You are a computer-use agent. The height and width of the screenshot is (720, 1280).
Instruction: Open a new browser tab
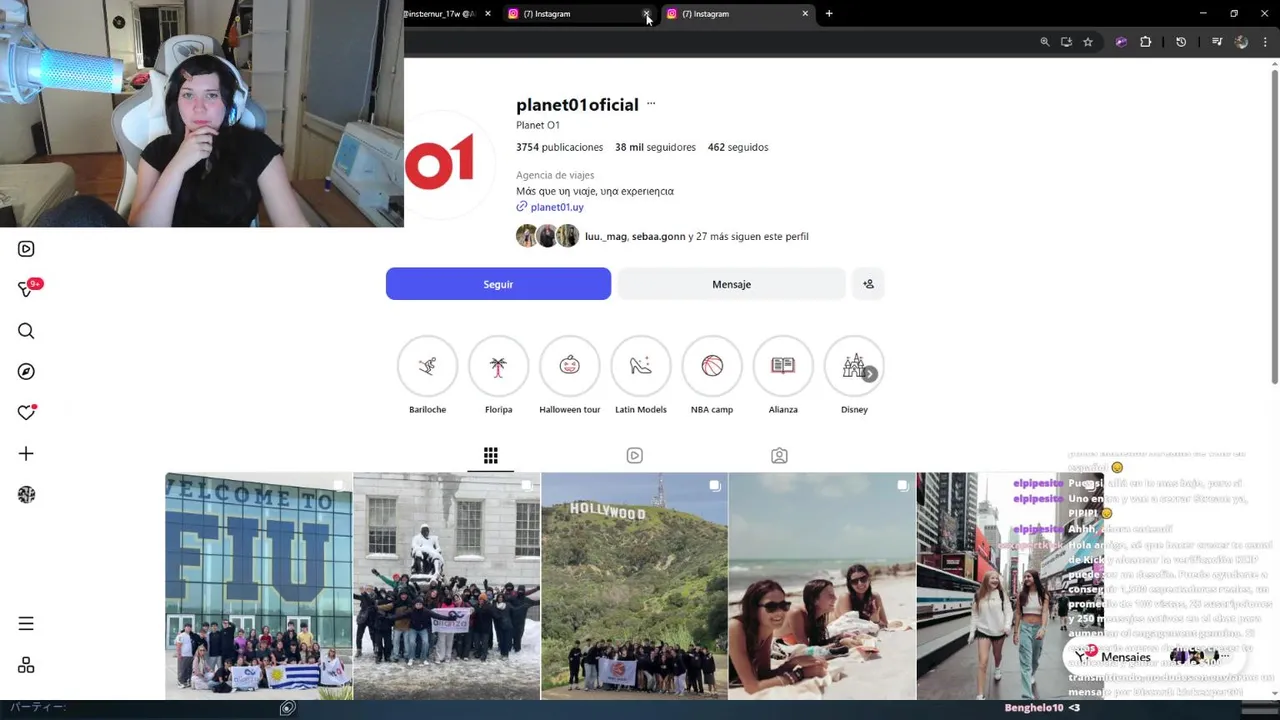829,14
